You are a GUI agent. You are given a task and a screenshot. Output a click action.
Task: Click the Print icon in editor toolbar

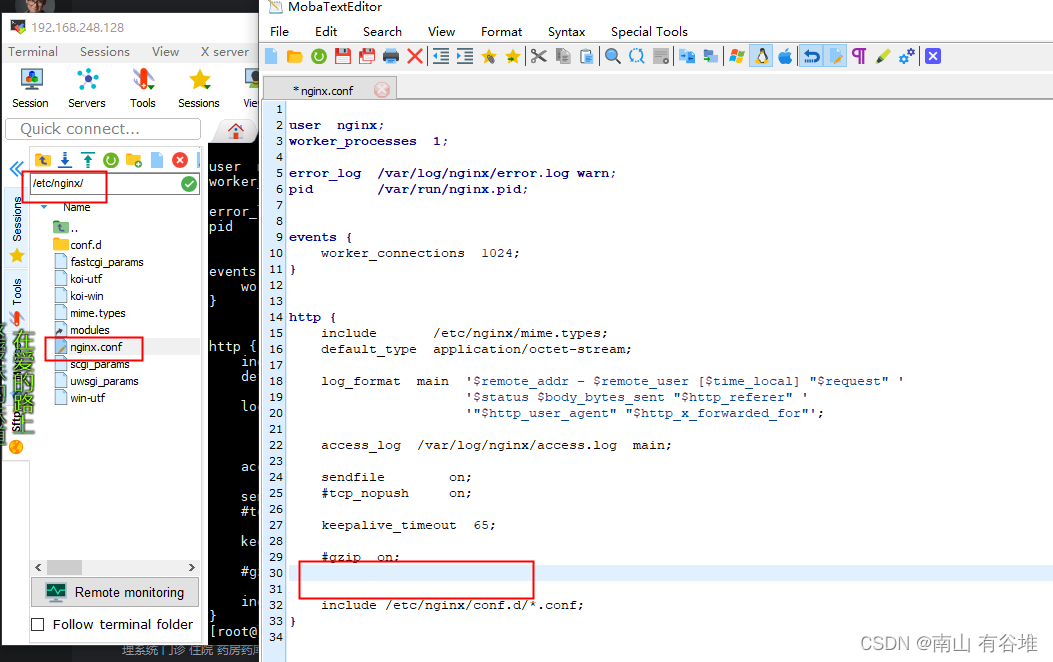point(391,56)
